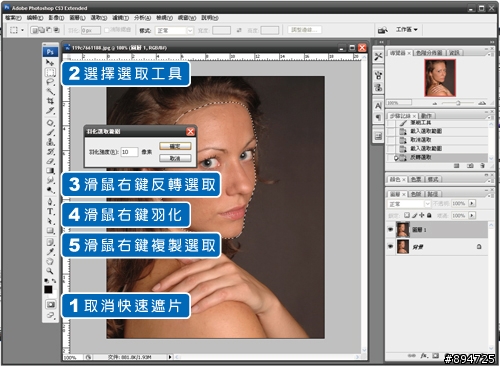Select the Clone Stamp tool
The height and width of the screenshot is (367, 500).
(50, 142)
